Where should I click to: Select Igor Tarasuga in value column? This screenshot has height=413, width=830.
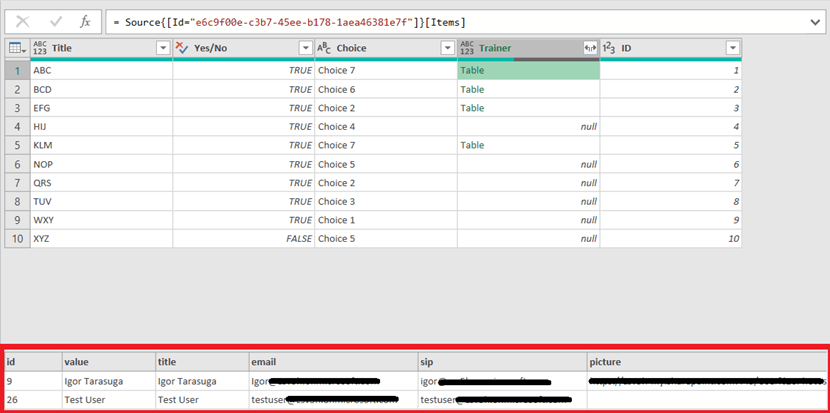108,381
